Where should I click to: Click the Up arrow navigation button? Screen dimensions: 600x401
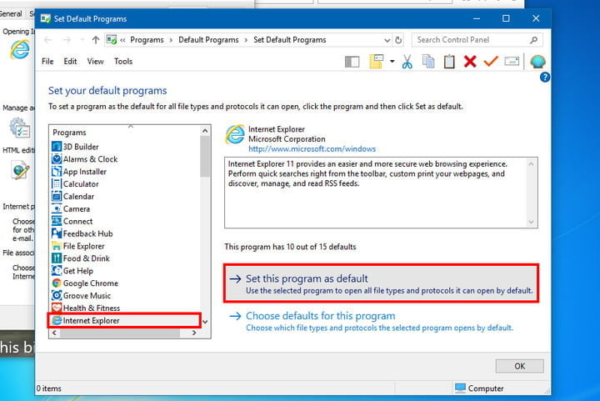pos(96,40)
